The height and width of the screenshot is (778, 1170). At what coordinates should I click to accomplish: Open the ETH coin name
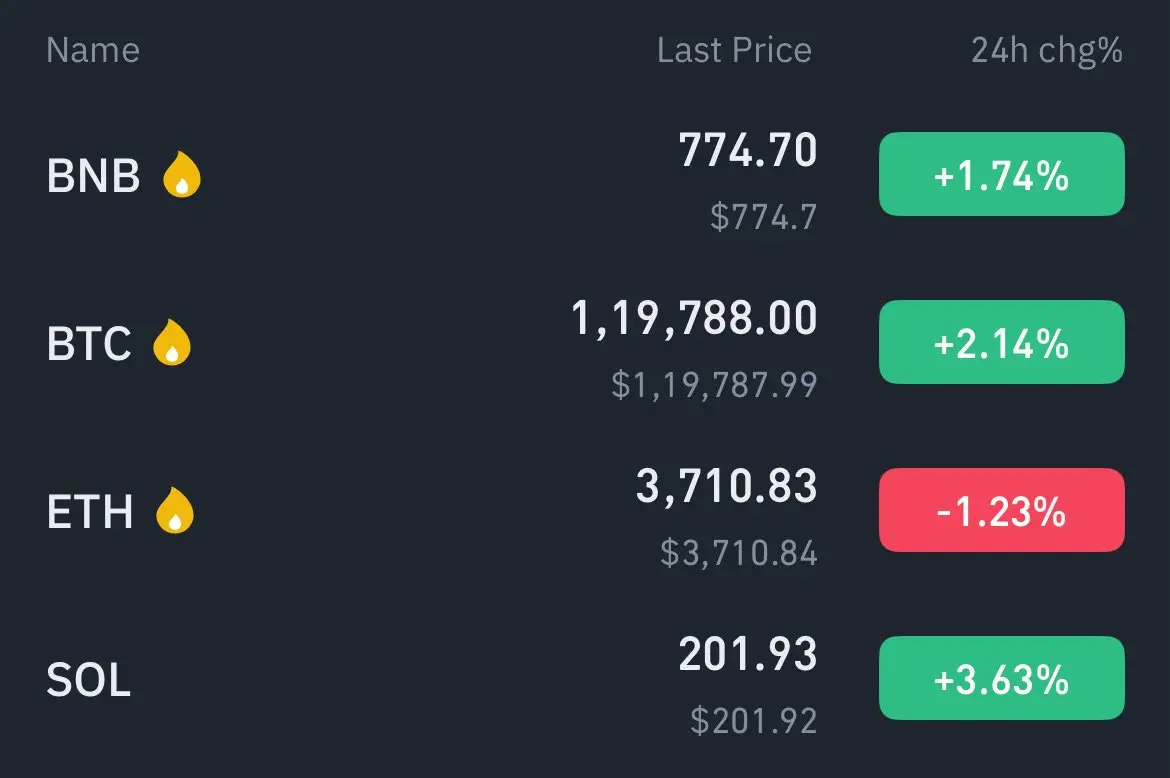[x=90, y=512]
